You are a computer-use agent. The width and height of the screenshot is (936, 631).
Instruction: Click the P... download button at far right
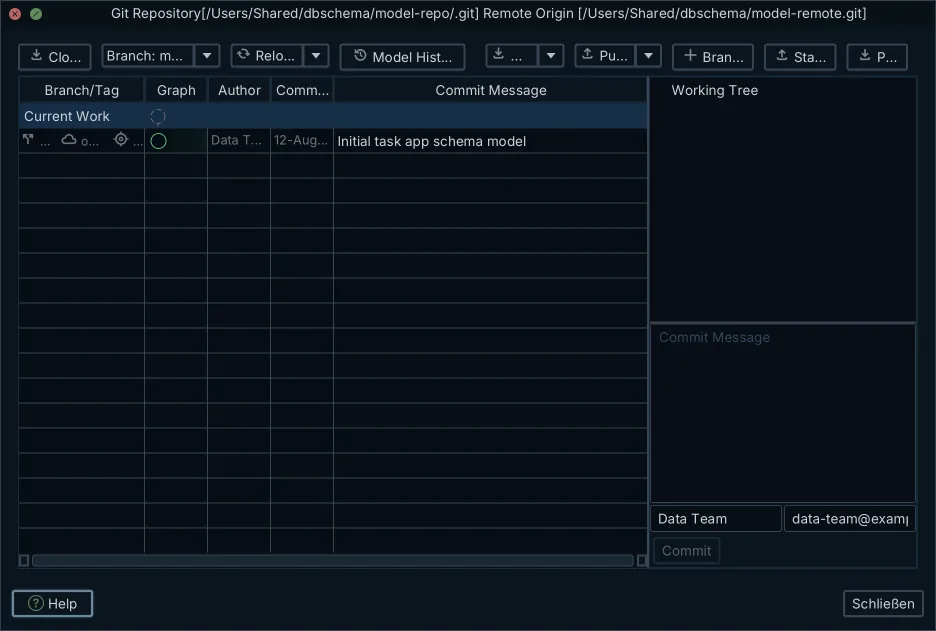click(x=877, y=57)
